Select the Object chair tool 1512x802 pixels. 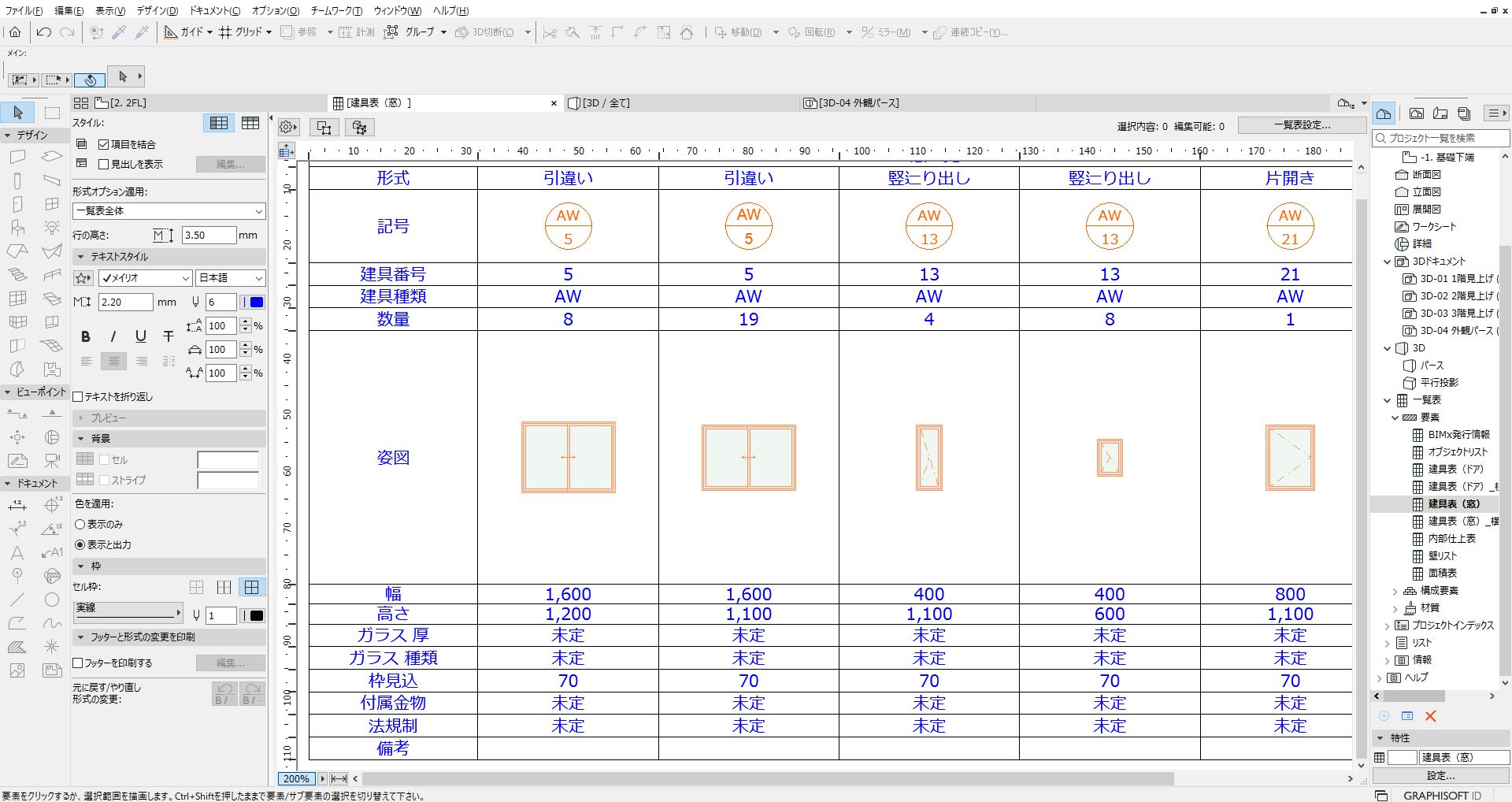click(17, 228)
